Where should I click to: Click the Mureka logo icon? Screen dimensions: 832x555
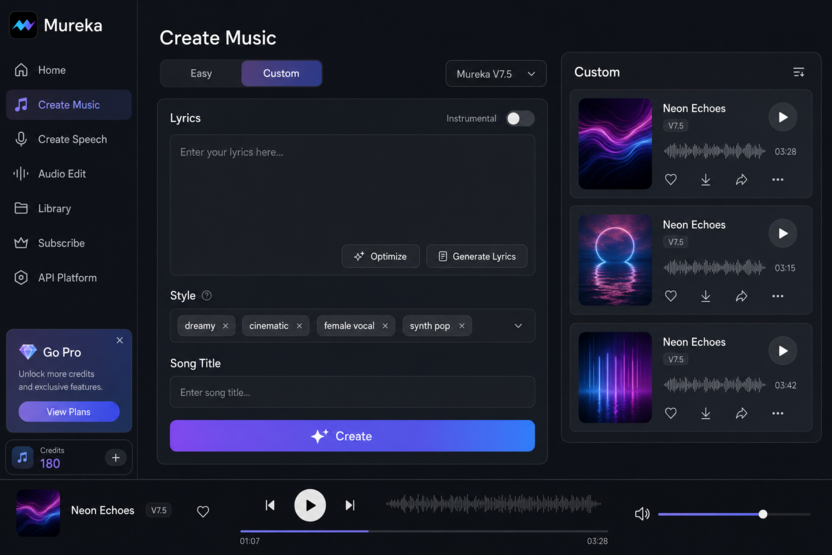(x=23, y=25)
